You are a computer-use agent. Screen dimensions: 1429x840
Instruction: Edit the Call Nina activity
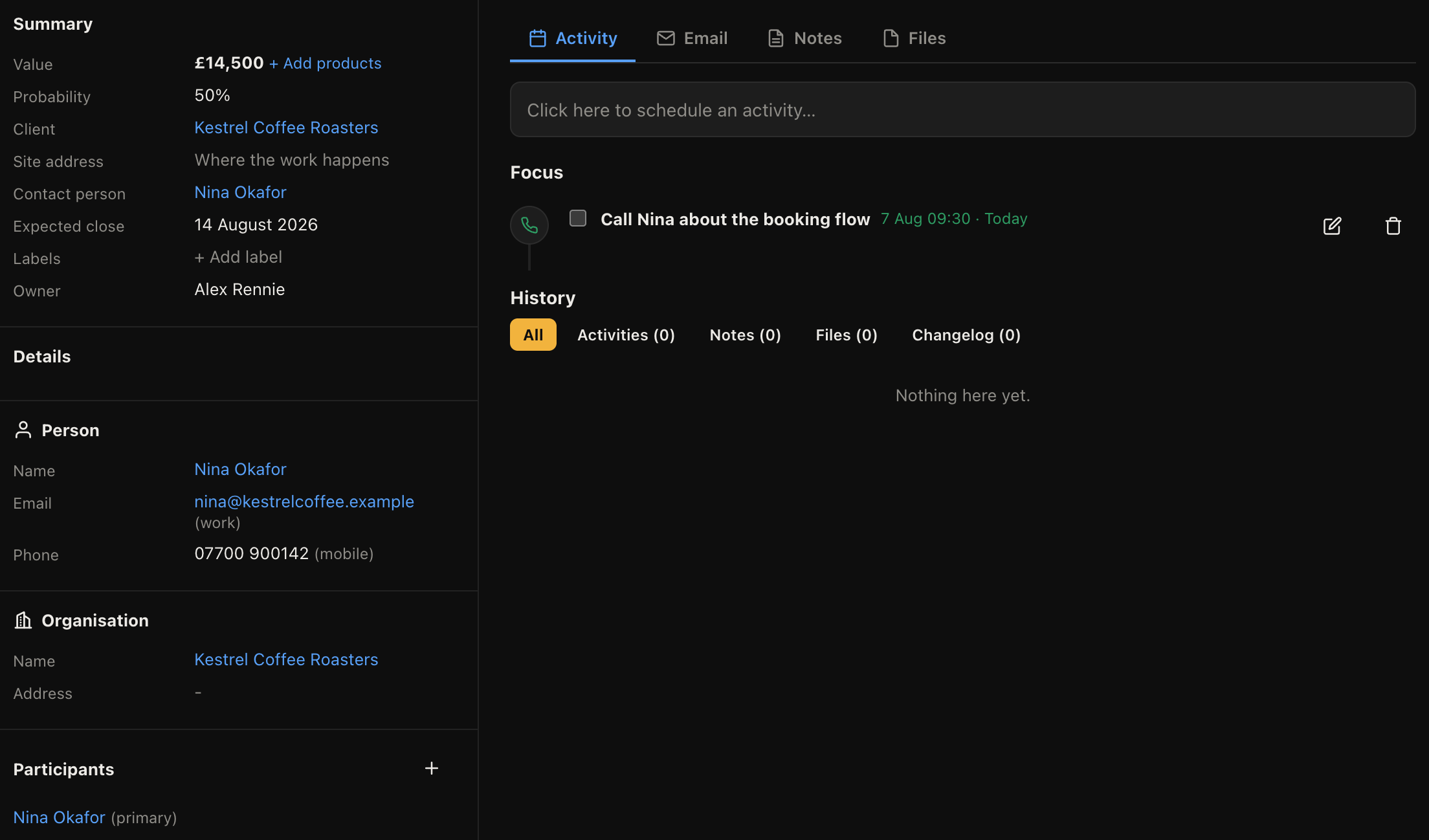tap(1332, 226)
